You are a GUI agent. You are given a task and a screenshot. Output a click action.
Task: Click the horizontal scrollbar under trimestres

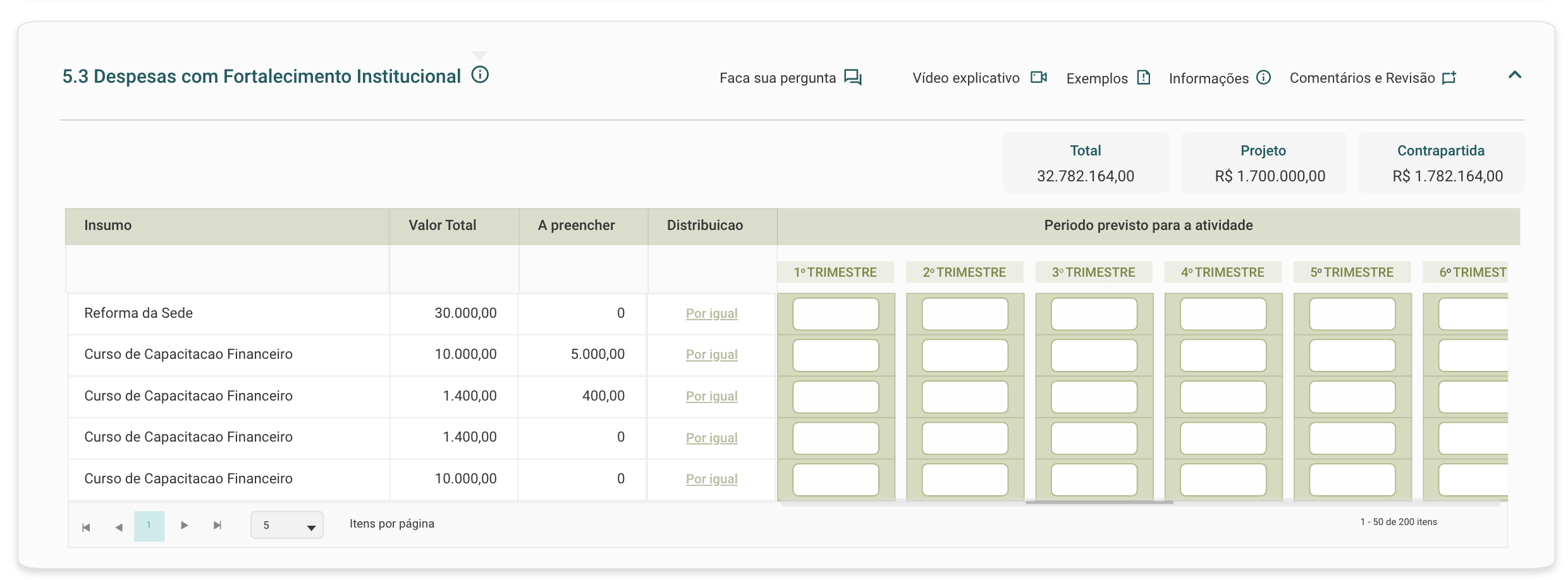1099,502
